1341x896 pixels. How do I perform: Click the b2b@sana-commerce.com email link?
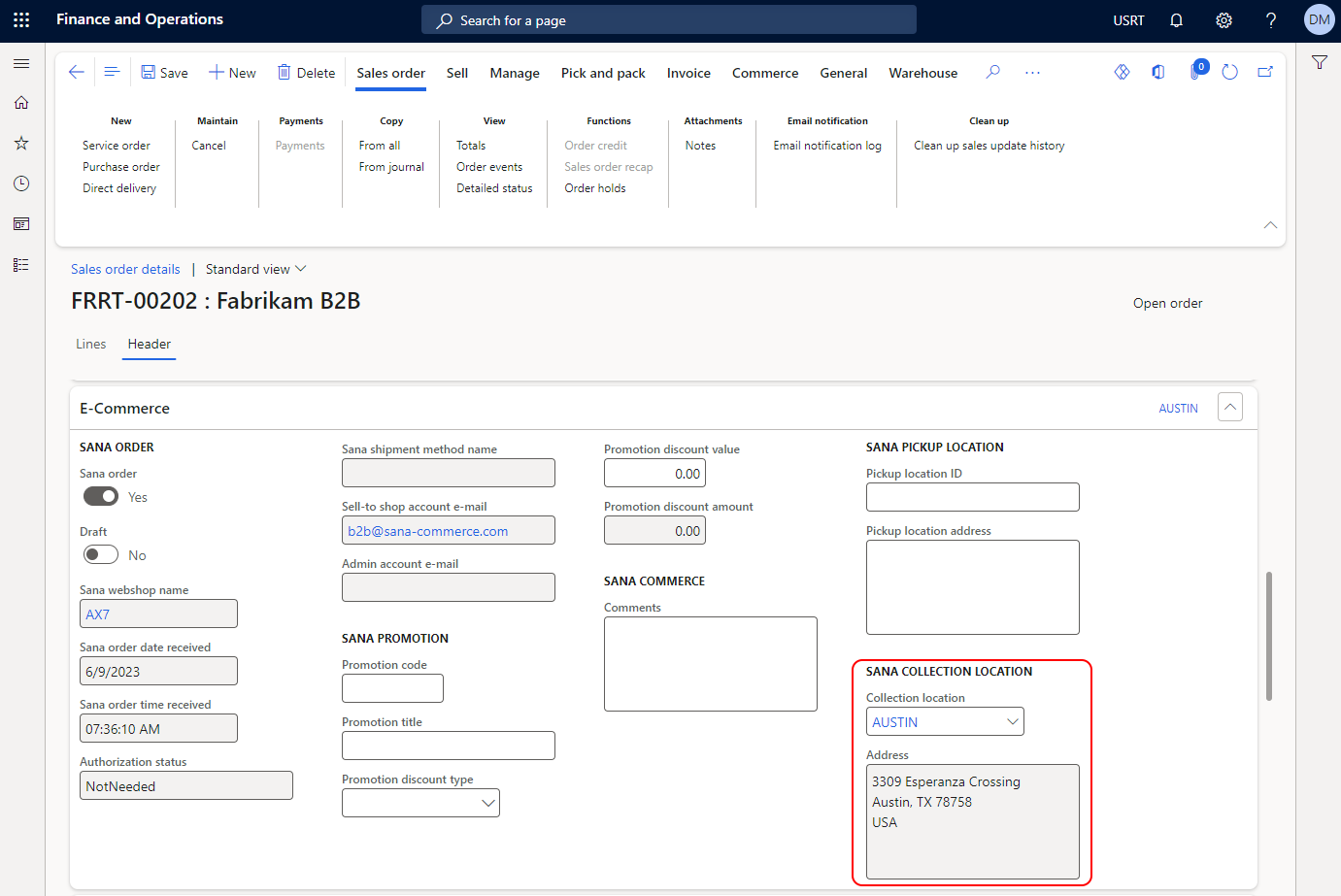428,531
